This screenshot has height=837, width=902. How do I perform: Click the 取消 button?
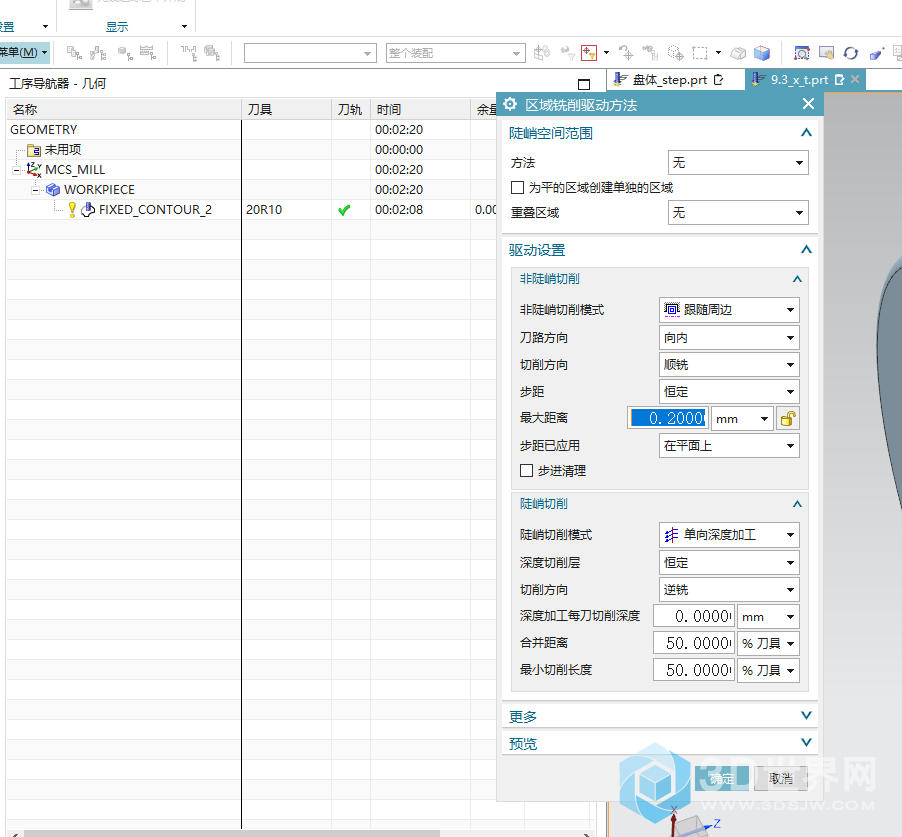[781, 778]
